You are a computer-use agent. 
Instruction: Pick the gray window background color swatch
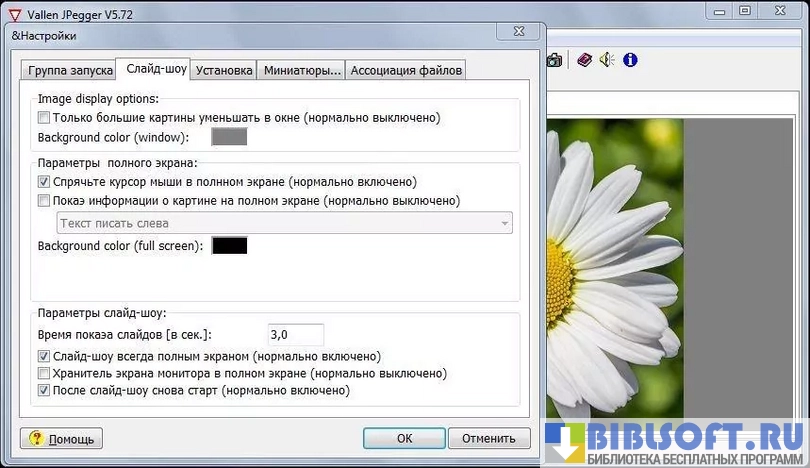[x=229, y=137]
